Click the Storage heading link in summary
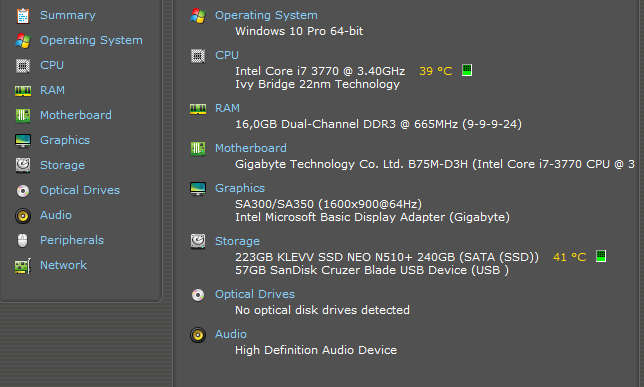Screen dimensions: 644x387 point(237,241)
